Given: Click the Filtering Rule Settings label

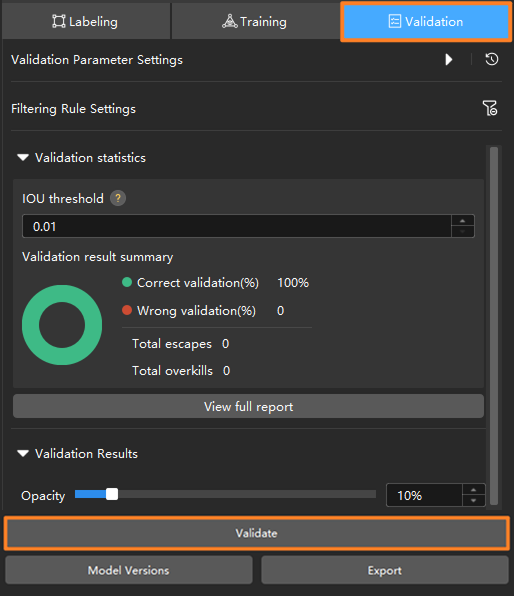Looking at the screenshot, I should 73,109.
